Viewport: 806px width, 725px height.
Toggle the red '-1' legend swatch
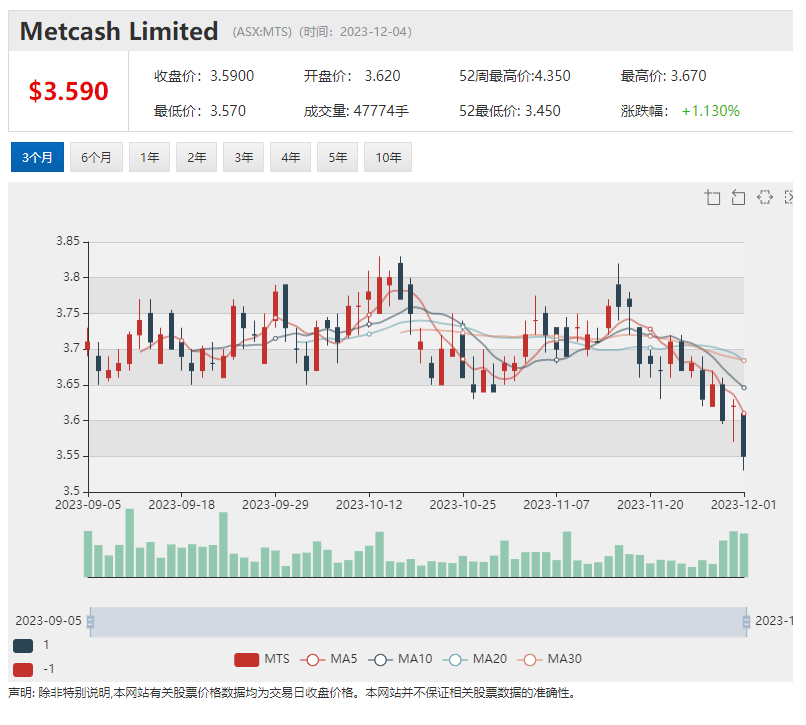tap(23, 669)
